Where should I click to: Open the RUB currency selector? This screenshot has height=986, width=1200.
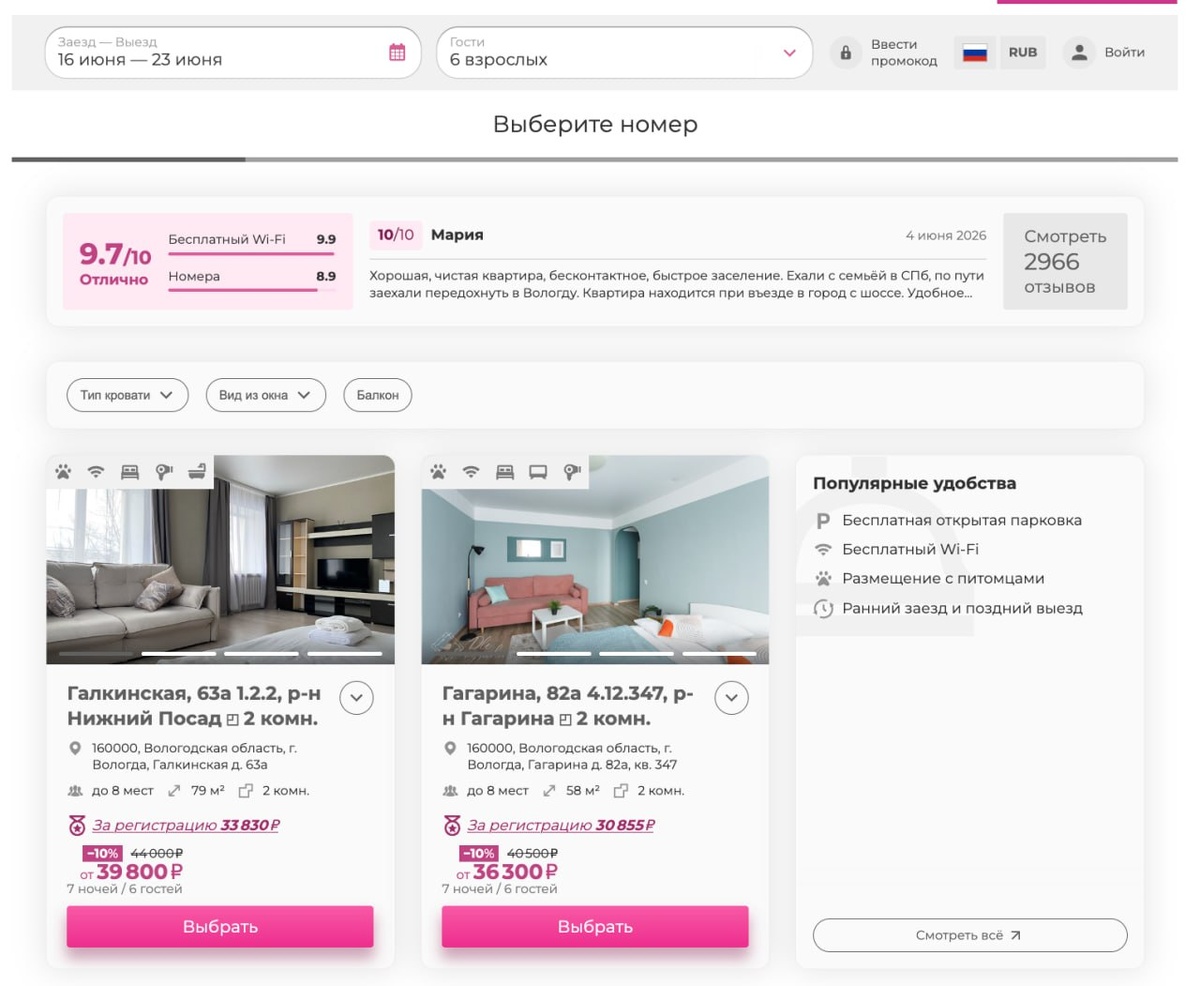coord(1023,52)
